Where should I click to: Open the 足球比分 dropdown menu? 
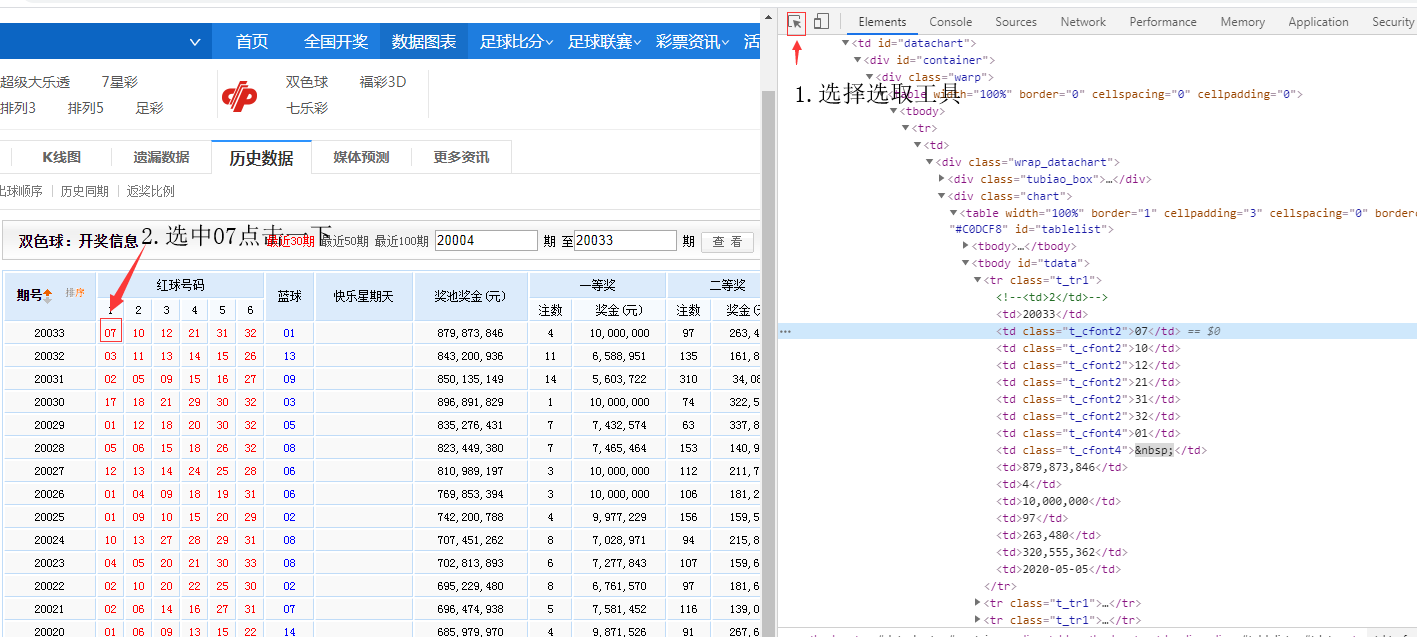(517, 42)
